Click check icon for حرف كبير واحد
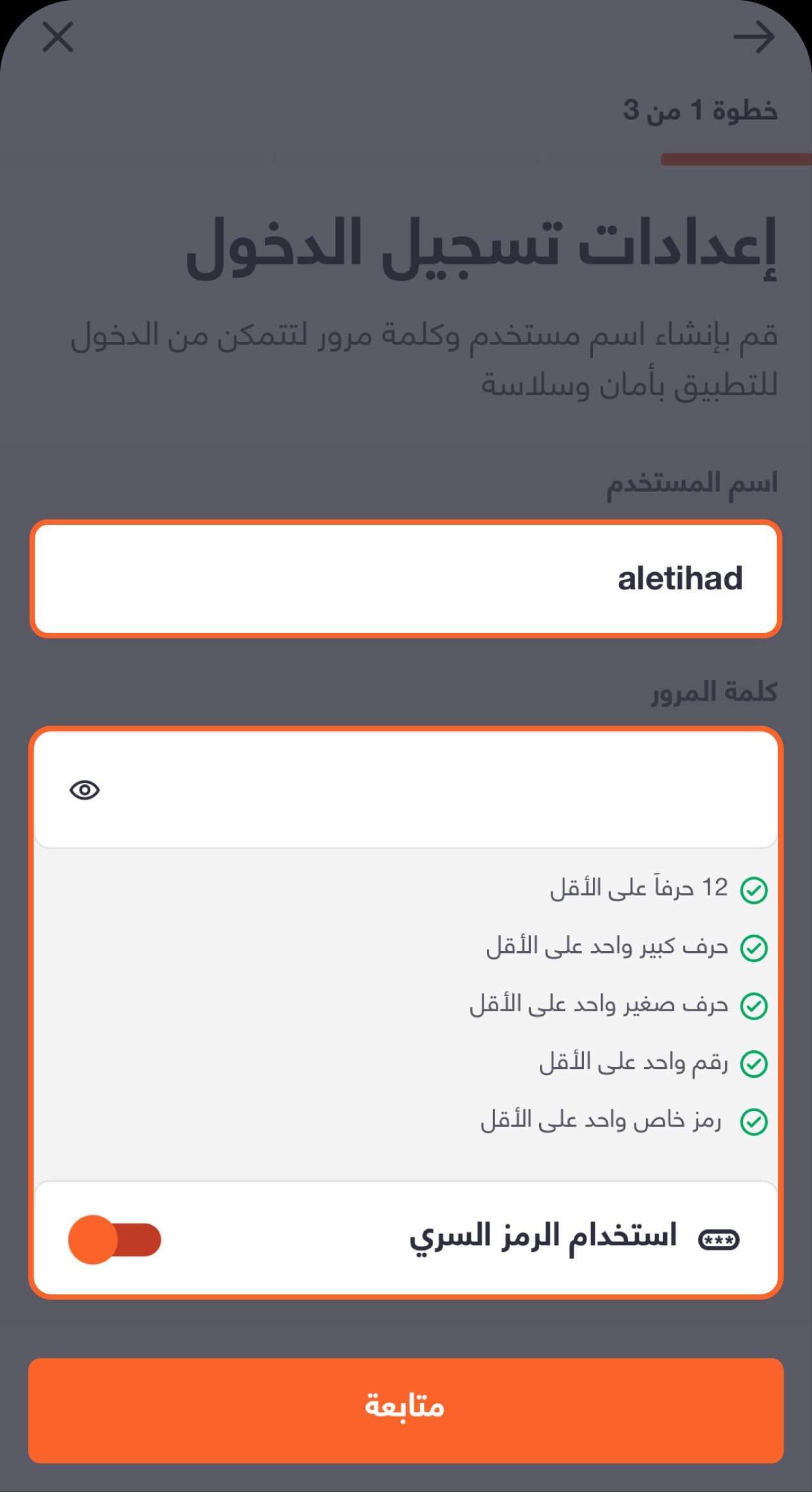 pyautogui.click(x=754, y=948)
